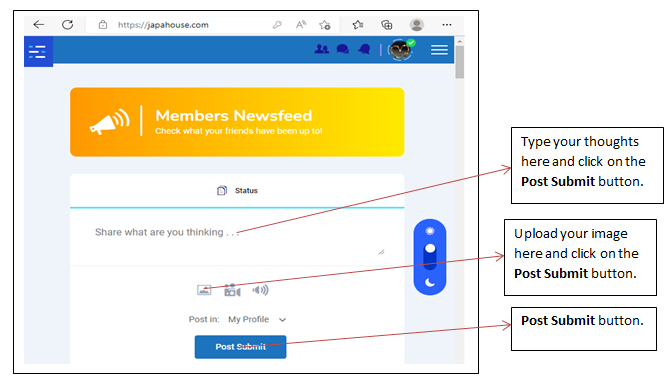Screen dimensions: 671x385
Task: Open friend requests people icon
Action: tap(321, 49)
